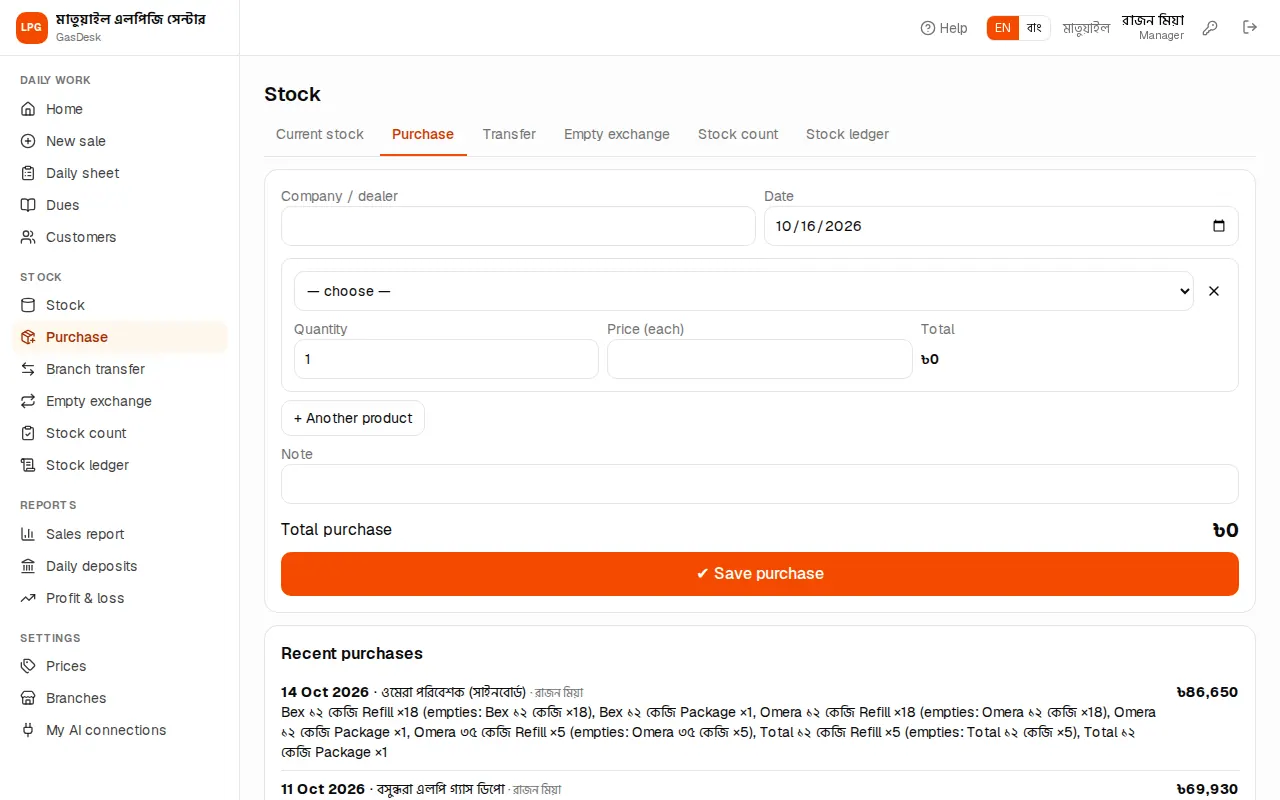
Task: Click the Branch transfer arrows icon
Action: pos(28,369)
